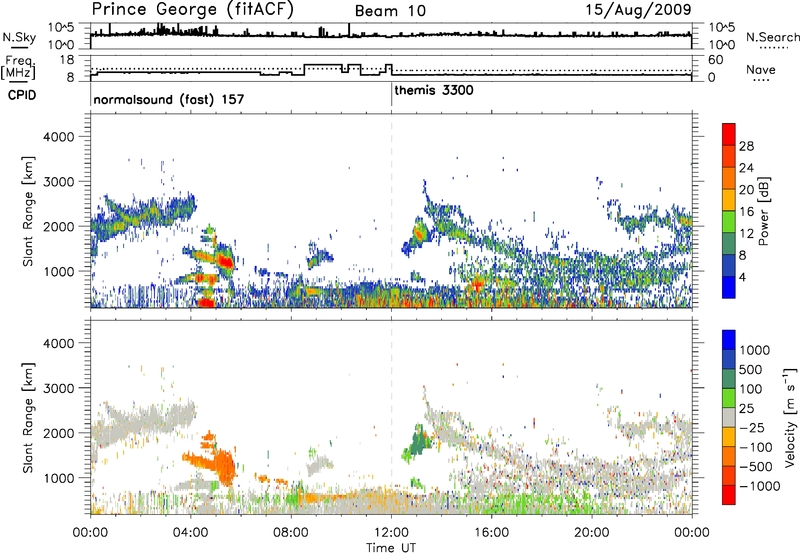Click the "20:00" time tick label

(x=592, y=533)
